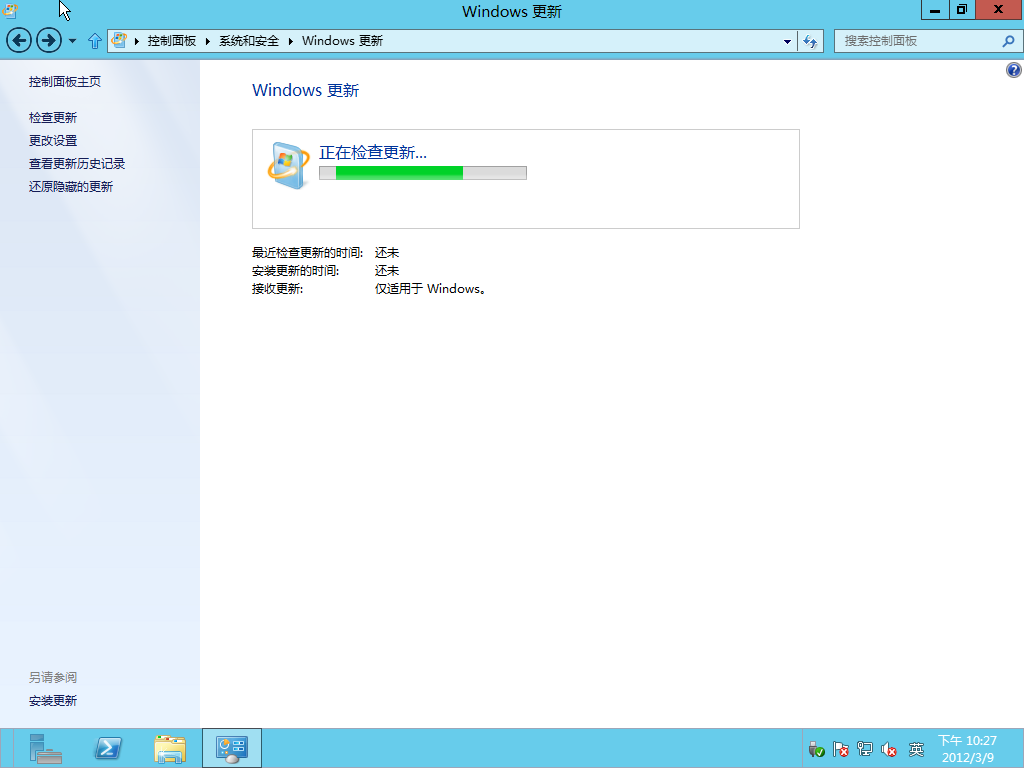This screenshot has width=1024, height=768.
Task: Open Action Center flag tray icon
Action: (x=840, y=749)
